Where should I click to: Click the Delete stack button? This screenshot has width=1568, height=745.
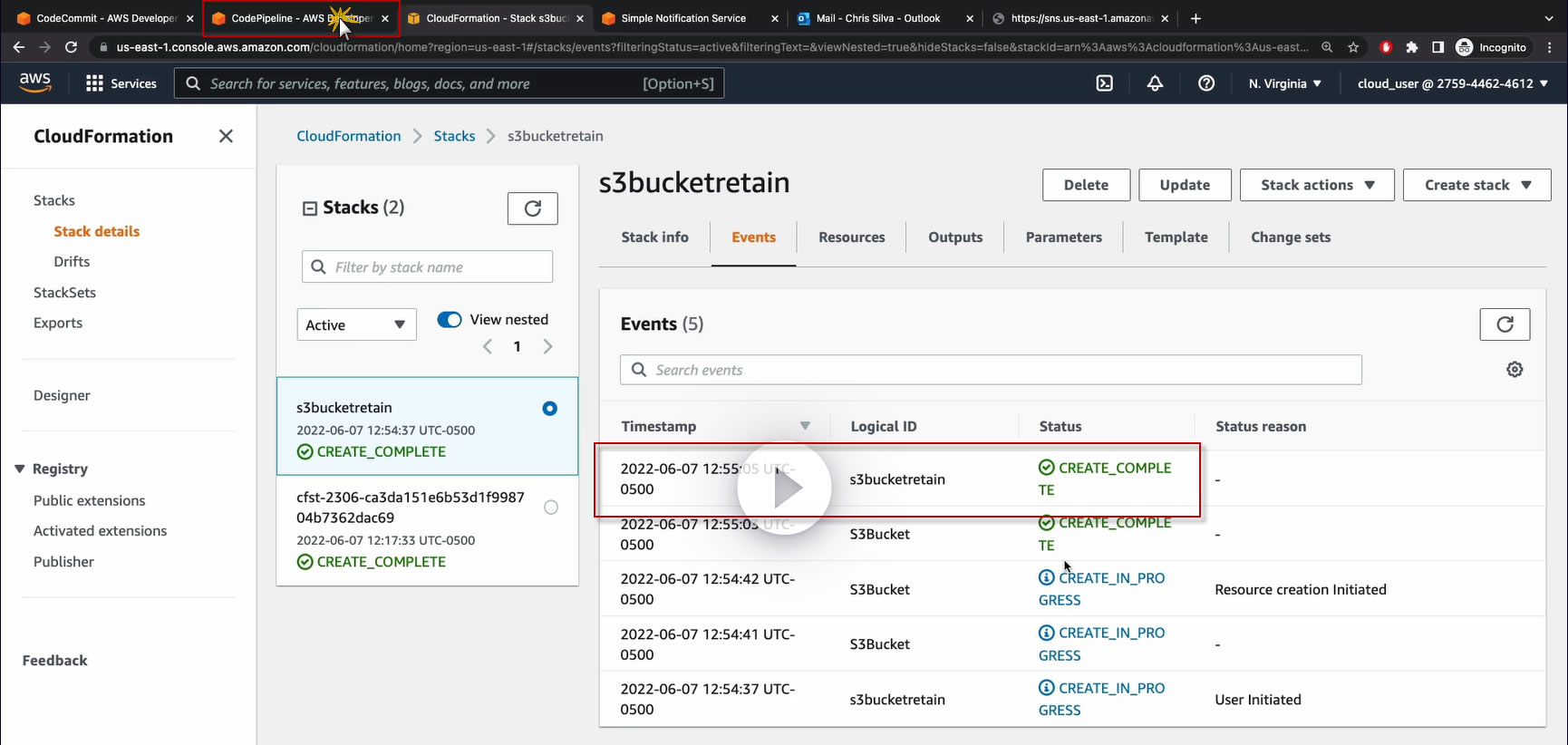click(x=1086, y=185)
